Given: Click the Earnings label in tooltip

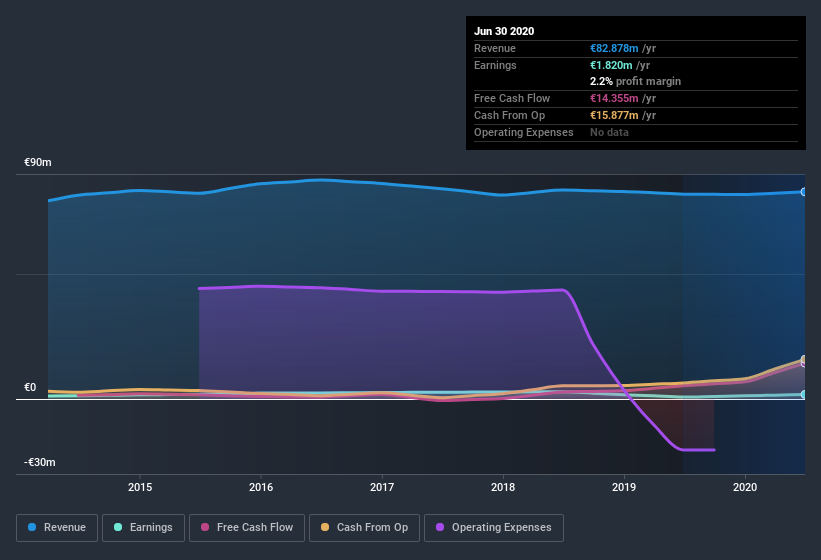Looking at the screenshot, I should (x=495, y=65).
